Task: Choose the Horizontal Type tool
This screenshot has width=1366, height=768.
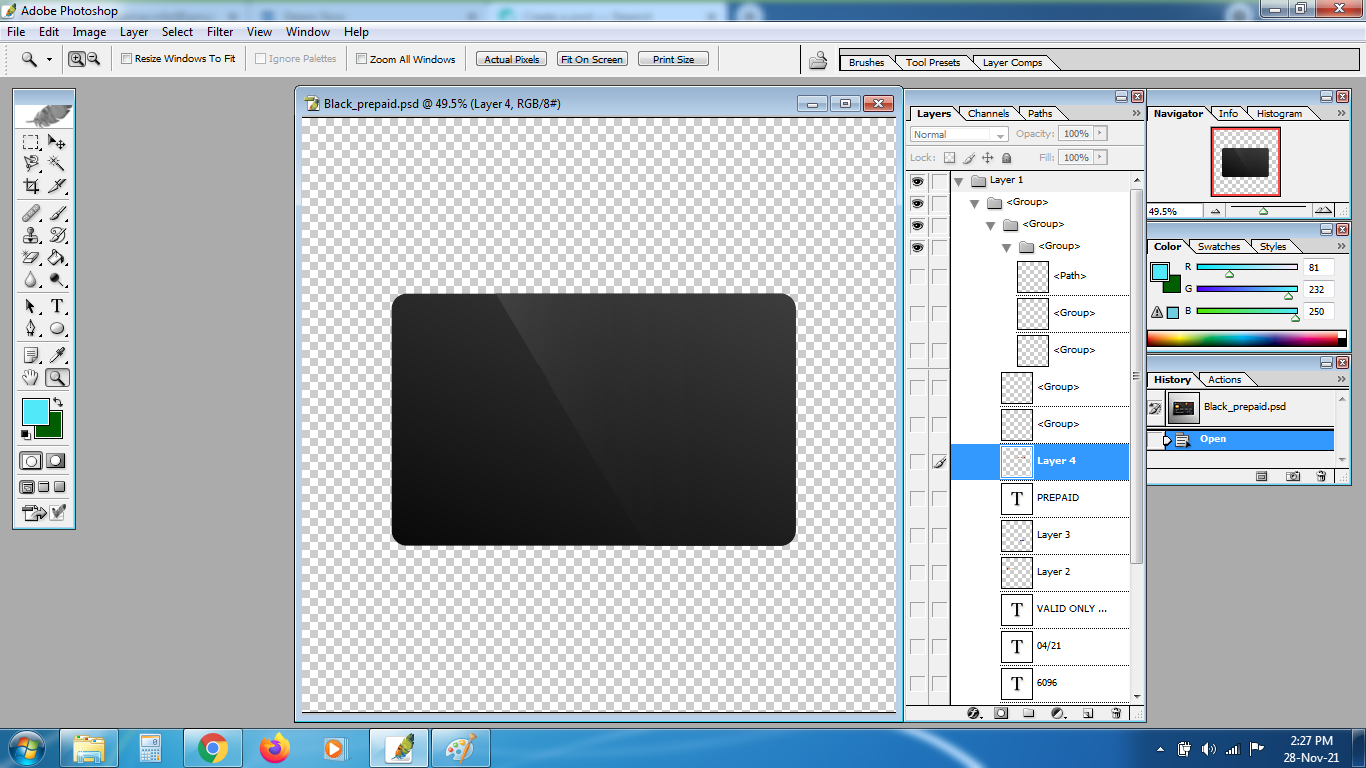Action: (57, 306)
